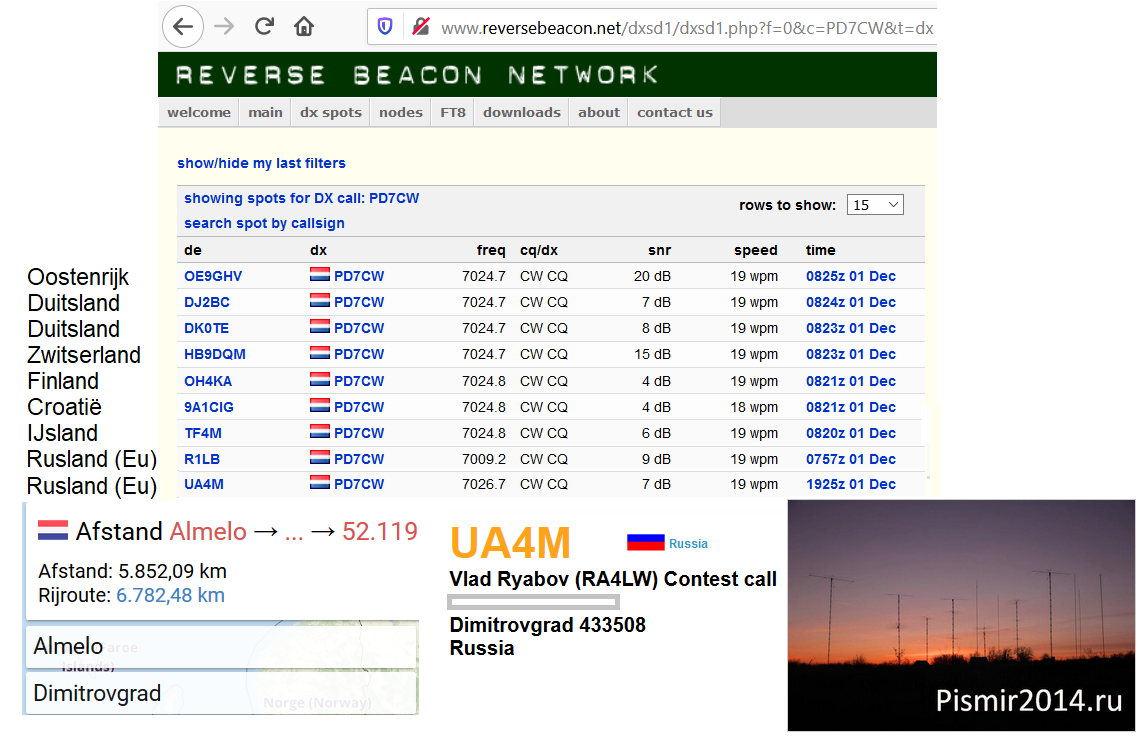Image resolution: width=1140 pixels, height=738 pixels.
Task: Click the browser back arrow button
Action: (x=182, y=27)
